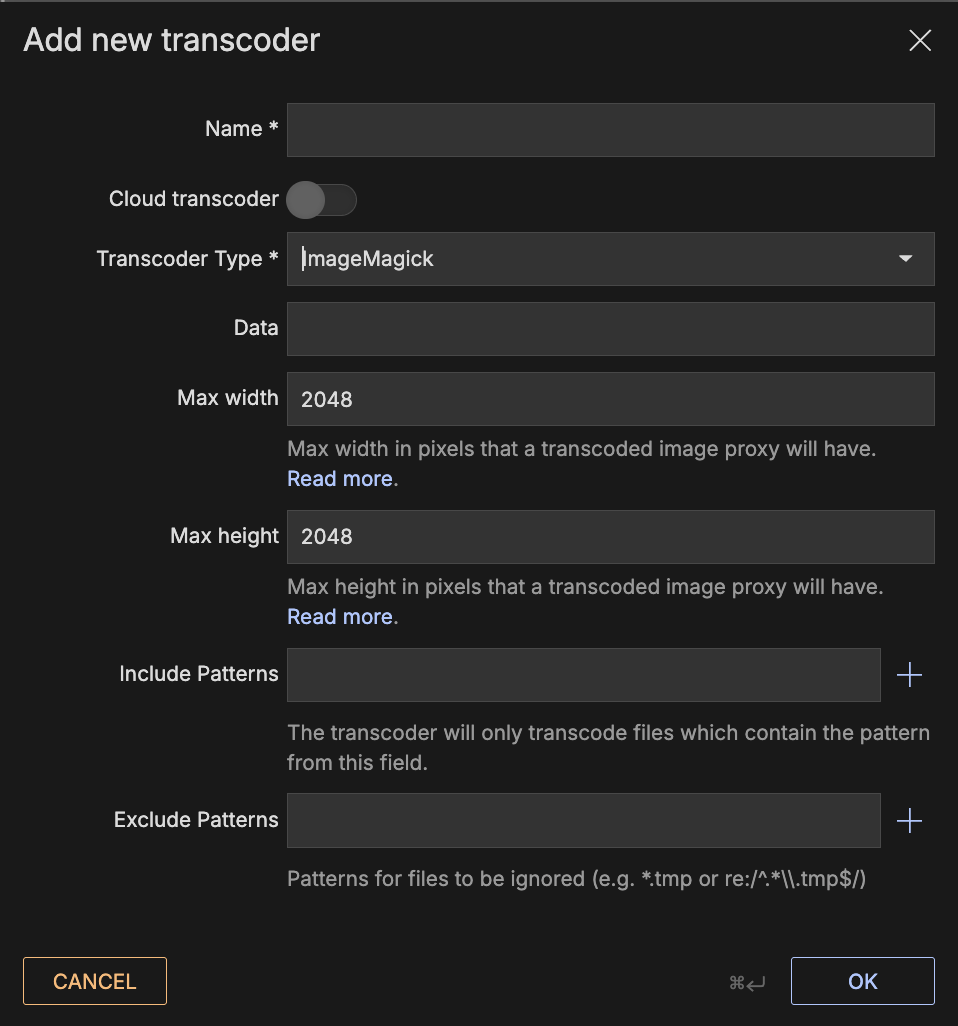
Task: Click the Max height value field
Action: coord(610,537)
